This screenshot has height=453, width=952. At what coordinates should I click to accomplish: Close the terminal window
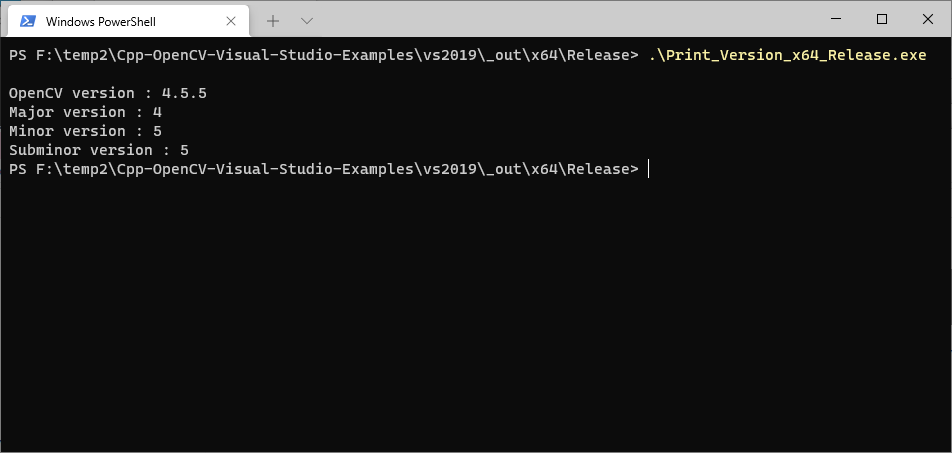pos(928,19)
